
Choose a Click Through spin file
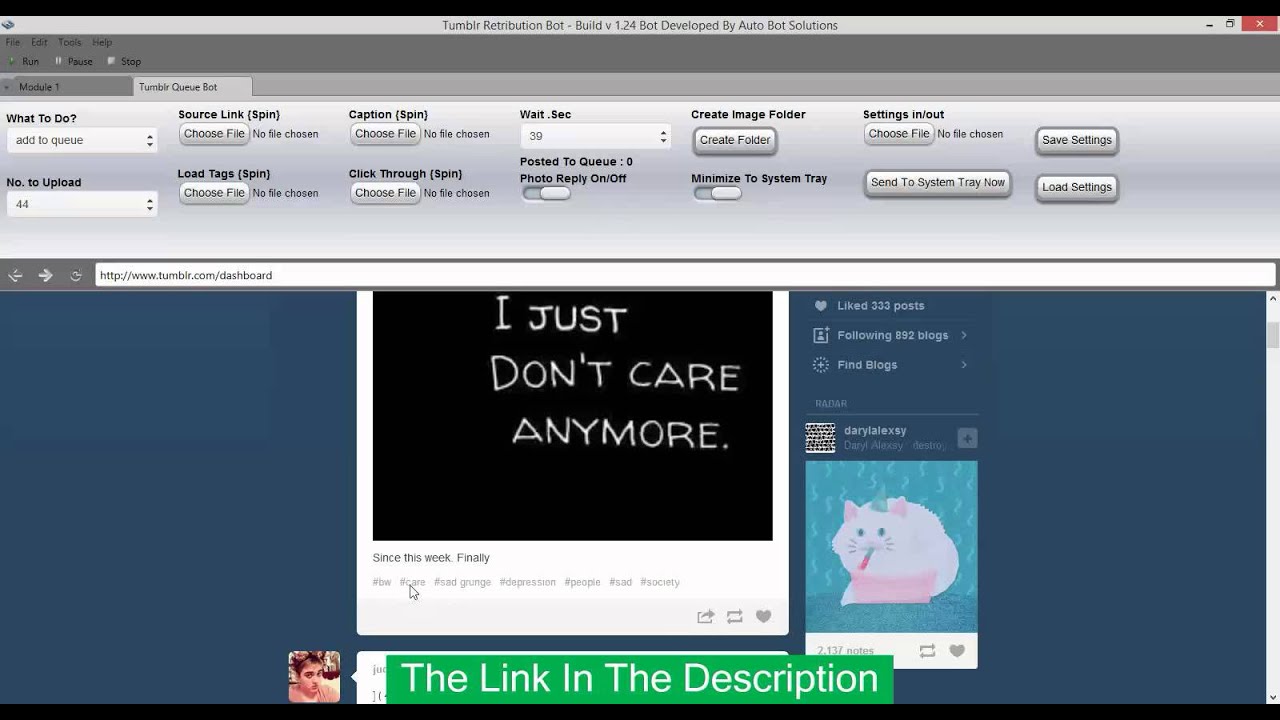tap(385, 193)
